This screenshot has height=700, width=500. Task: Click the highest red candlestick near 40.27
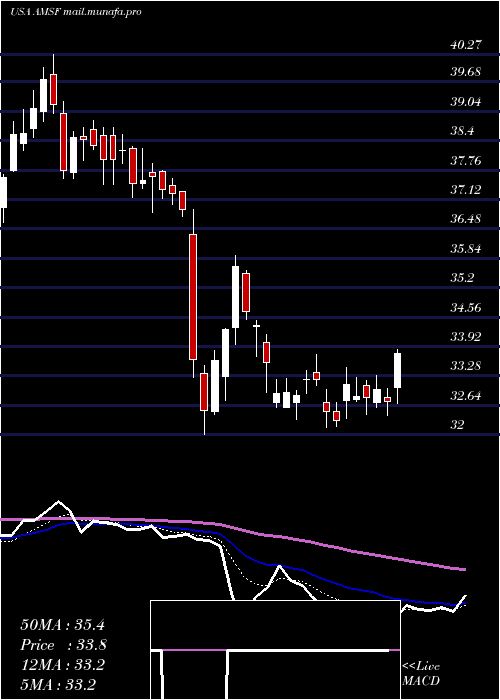54,89
